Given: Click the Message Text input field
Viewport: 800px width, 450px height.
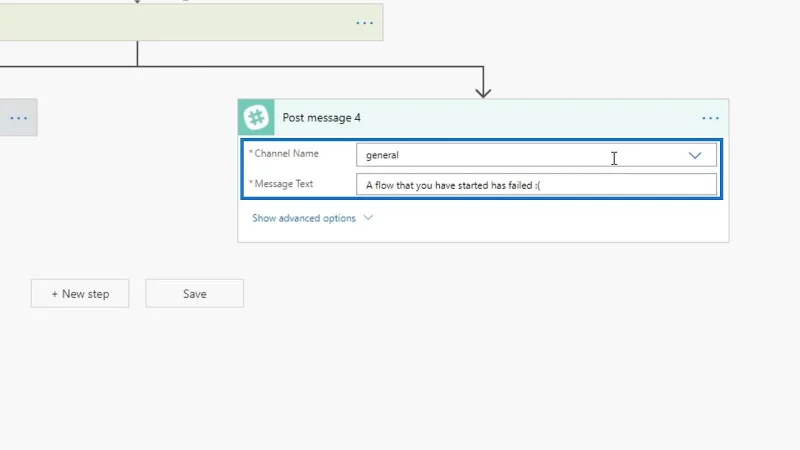Looking at the screenshot, I should pos(536,185).
